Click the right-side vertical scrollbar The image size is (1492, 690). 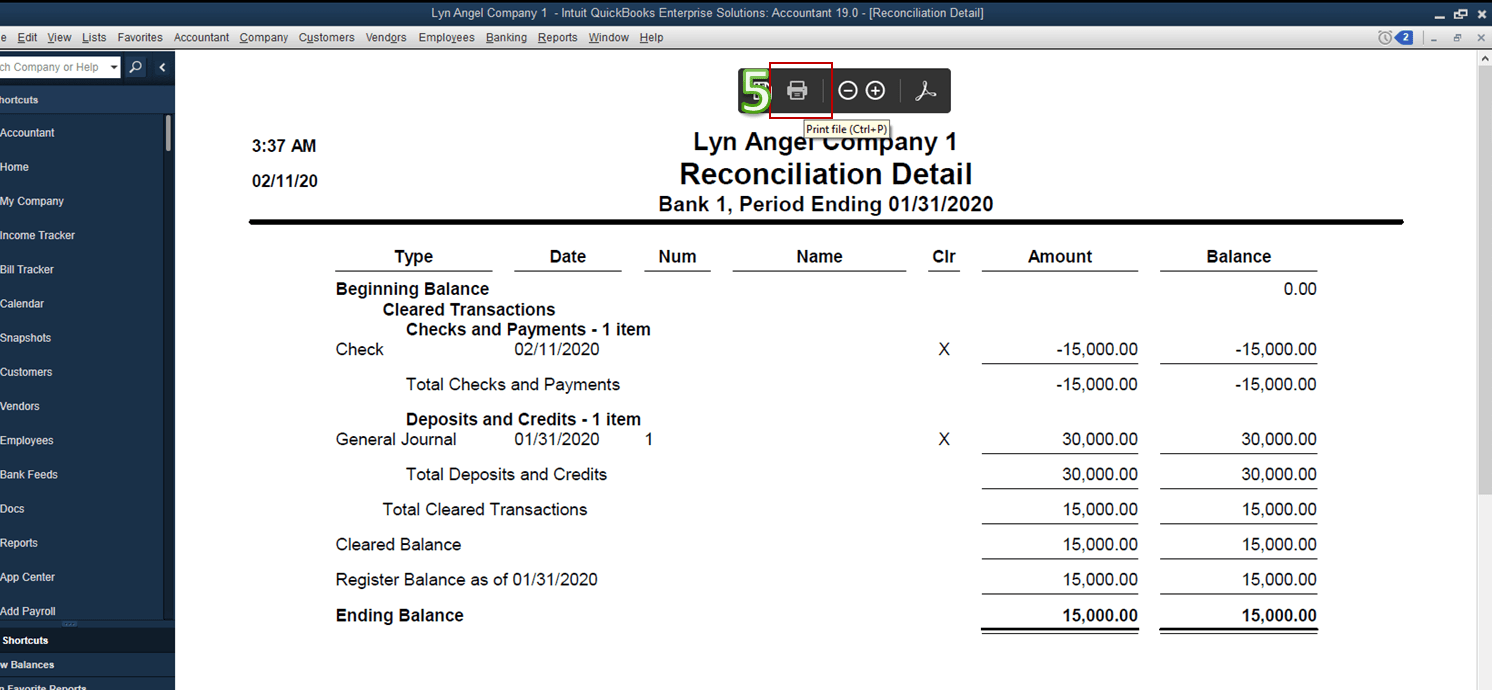pyautogui.click(x=1484, y=300)
